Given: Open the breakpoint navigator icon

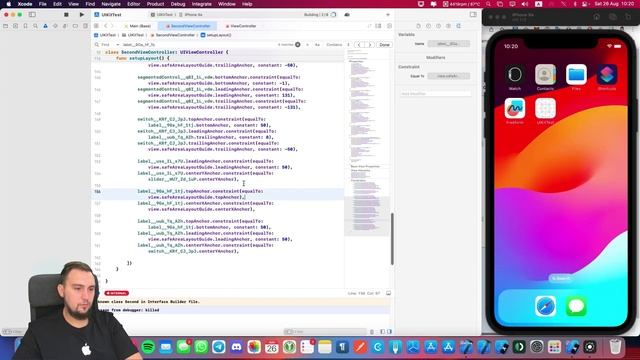Looking at the screenshot, I should click(75, 26).
